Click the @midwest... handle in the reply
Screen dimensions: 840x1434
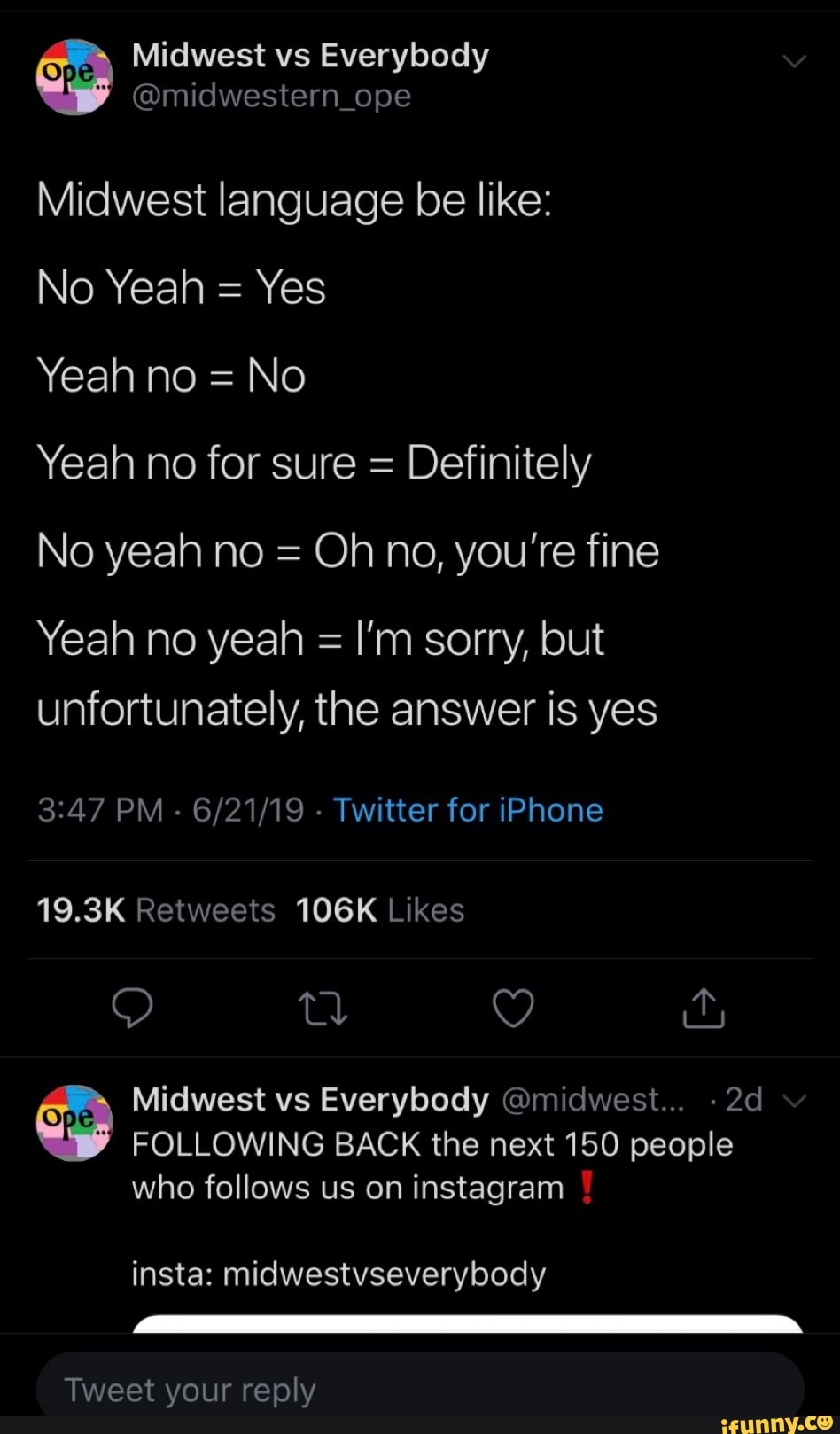coord(594,1100)
